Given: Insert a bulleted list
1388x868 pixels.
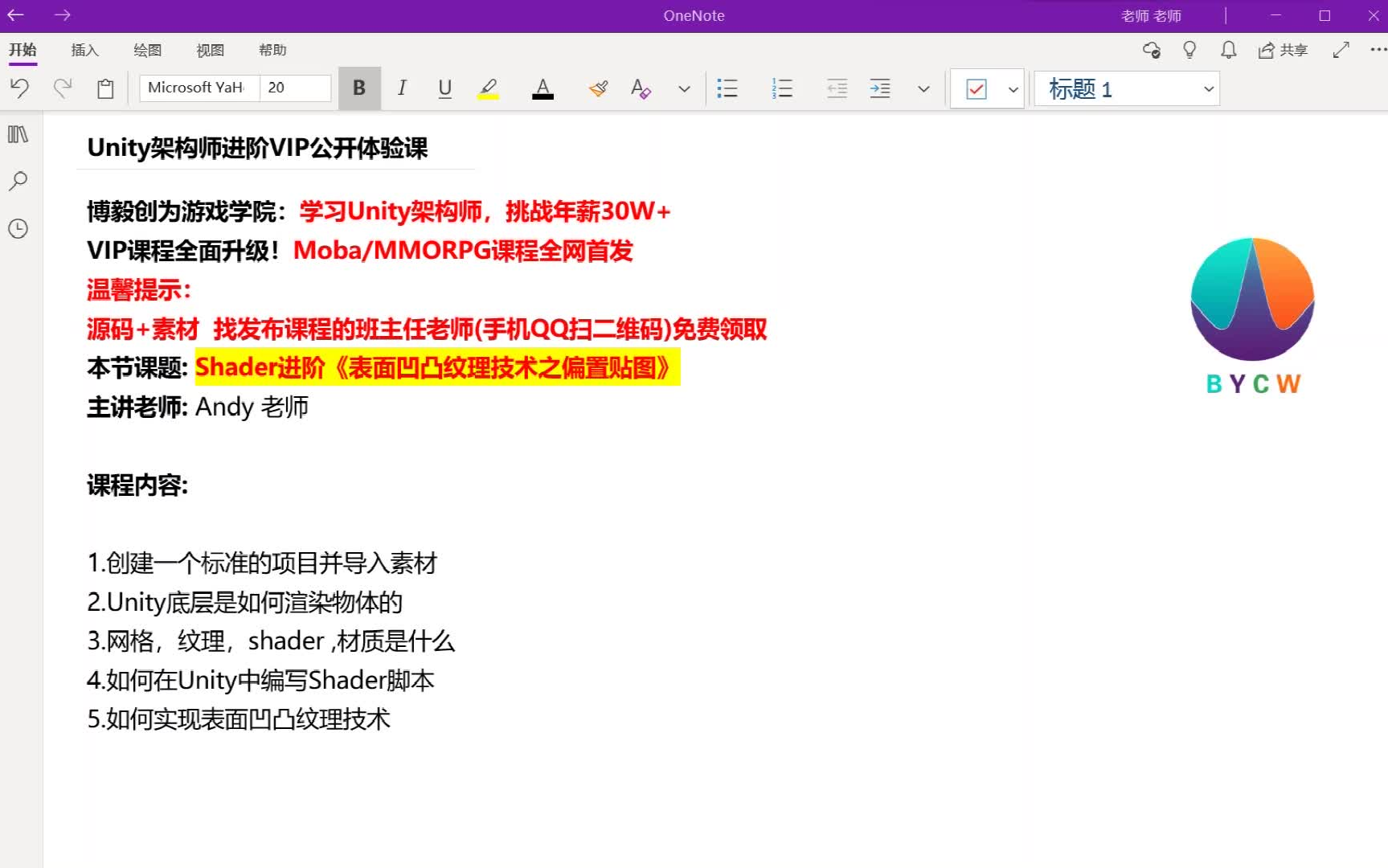Looking at the screenshot, I should (727, 88).
